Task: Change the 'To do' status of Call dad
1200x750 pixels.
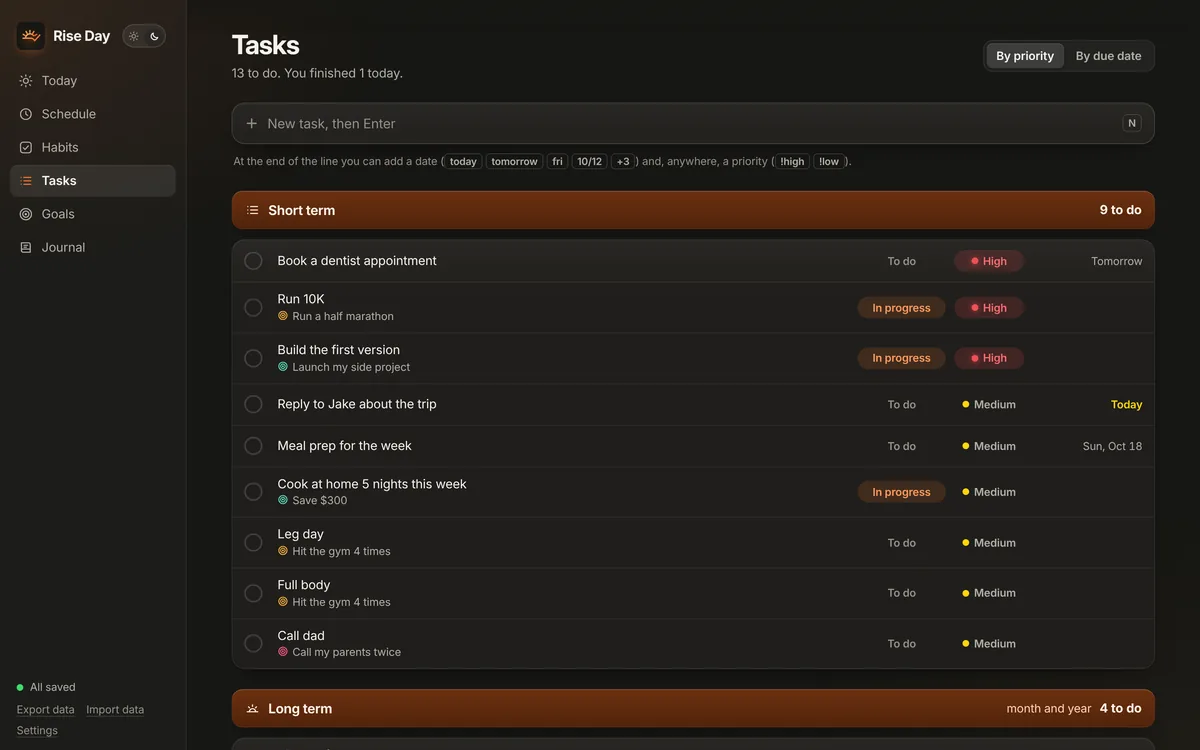Action: [901, 644]
